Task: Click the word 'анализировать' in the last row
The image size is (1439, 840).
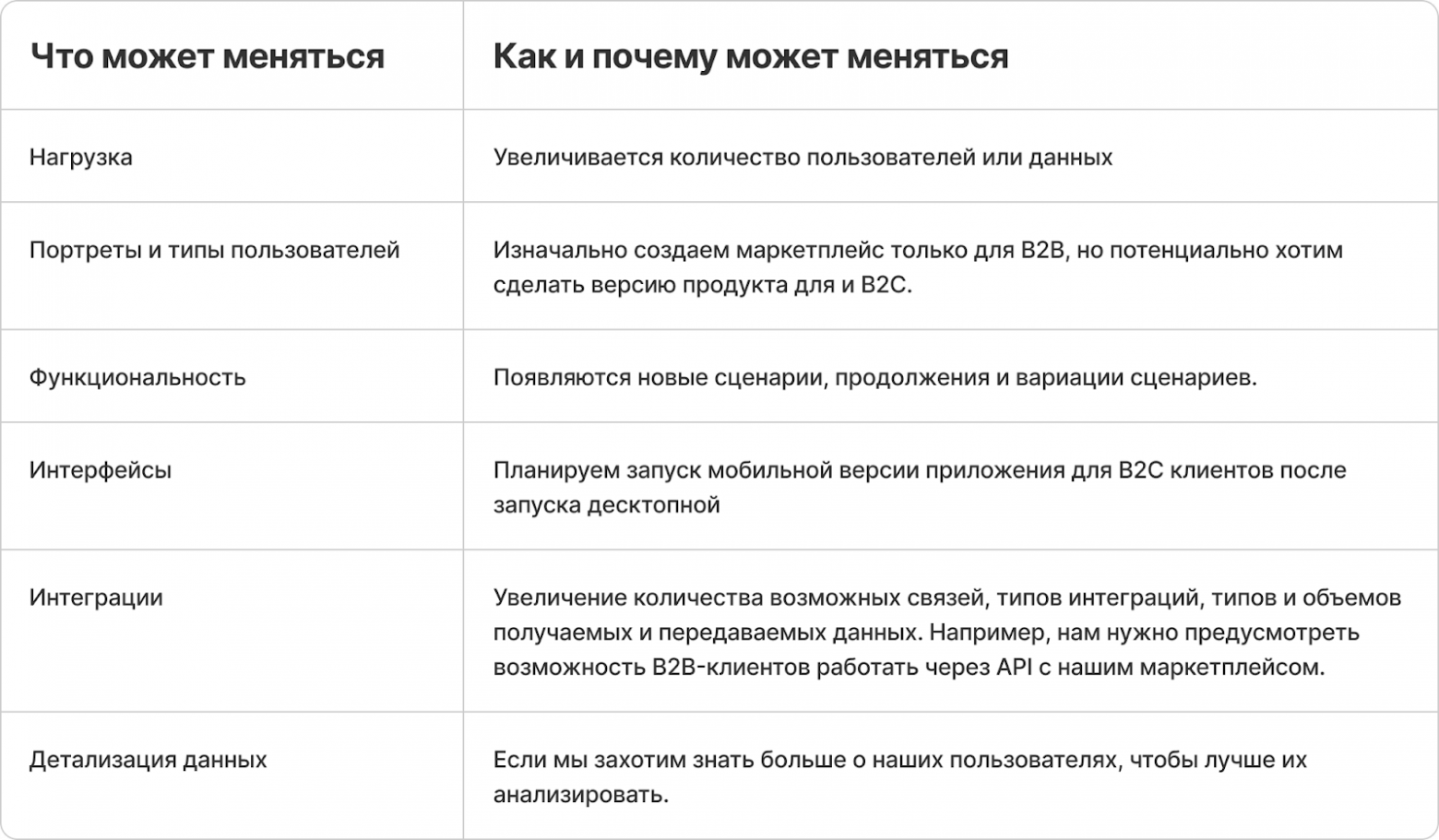Action: 577,795
